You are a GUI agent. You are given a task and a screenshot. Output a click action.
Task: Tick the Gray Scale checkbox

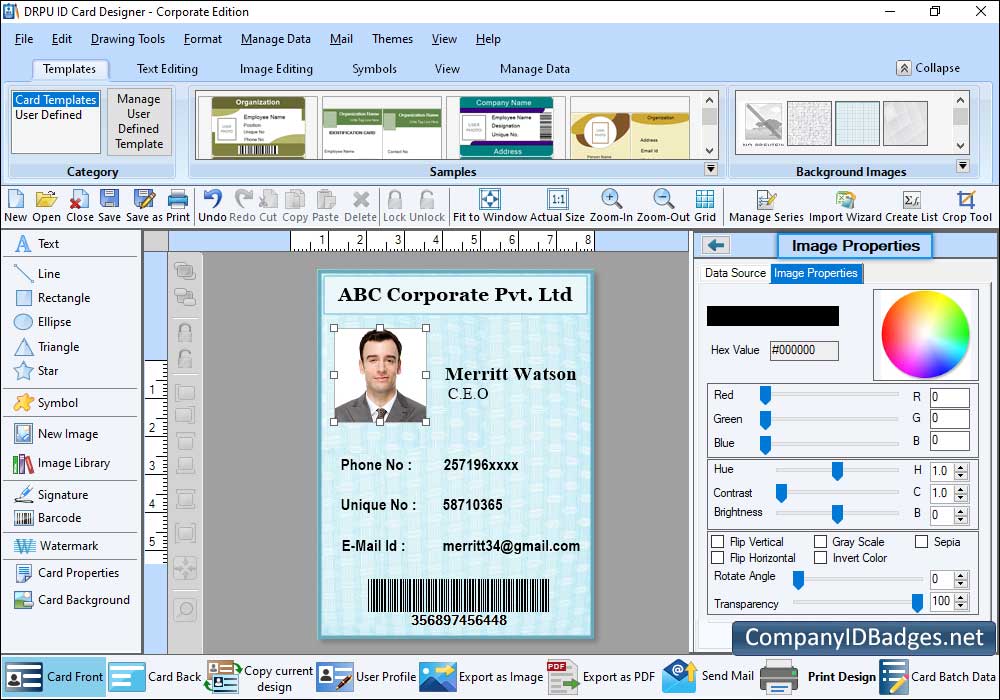[x=821, y=541]
